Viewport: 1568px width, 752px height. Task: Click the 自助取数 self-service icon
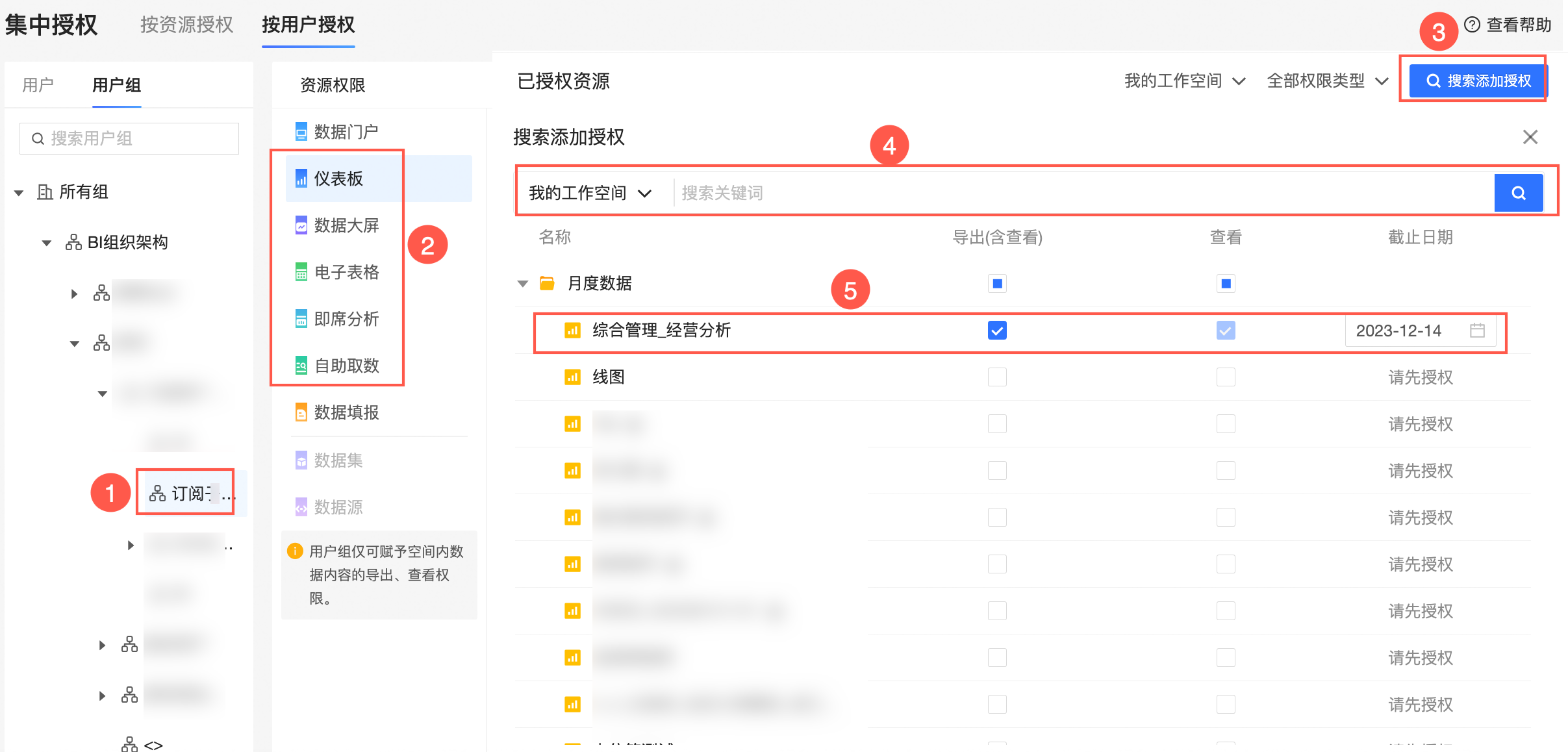pos(301,366)
